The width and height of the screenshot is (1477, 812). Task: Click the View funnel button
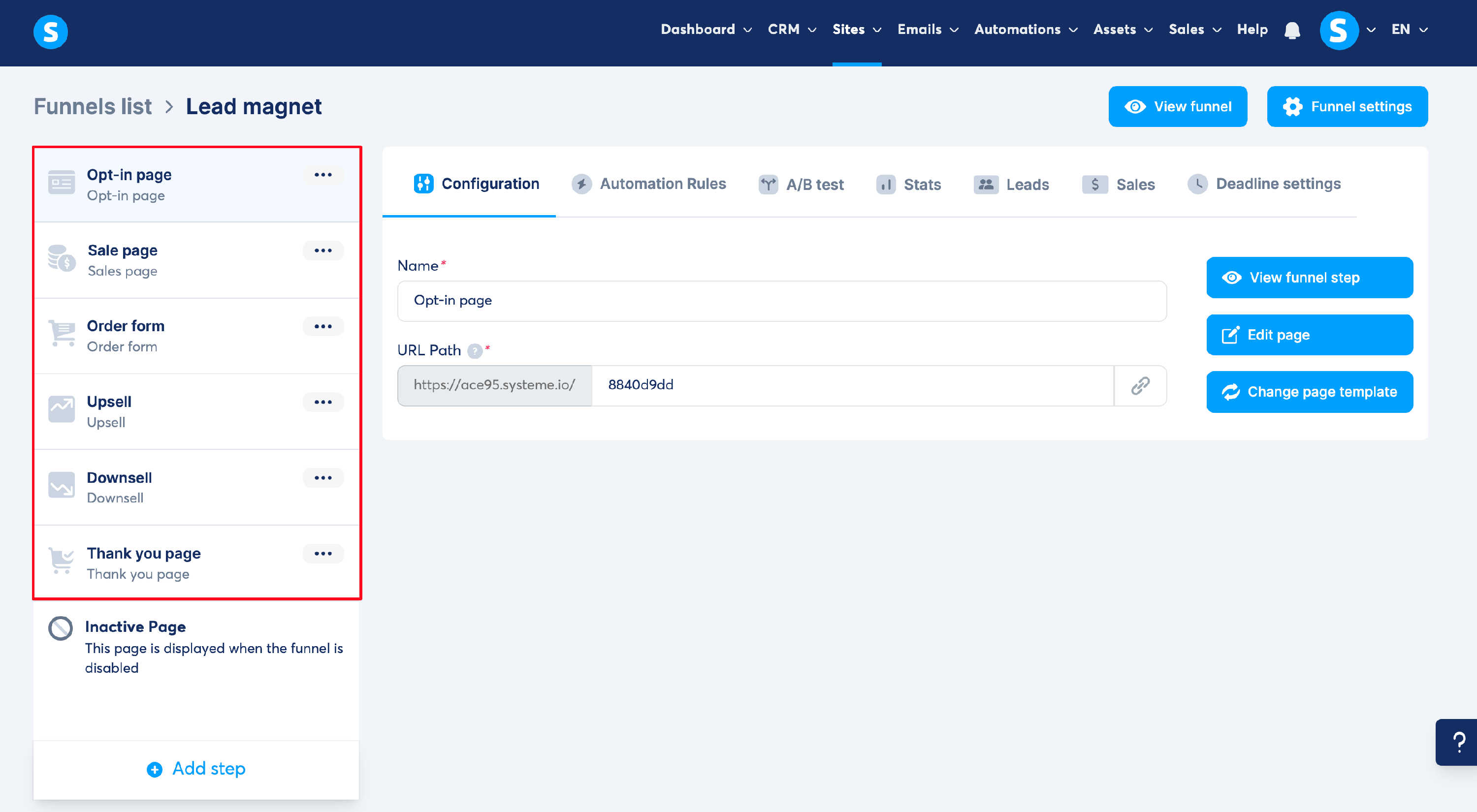[x=1177, y=106]
